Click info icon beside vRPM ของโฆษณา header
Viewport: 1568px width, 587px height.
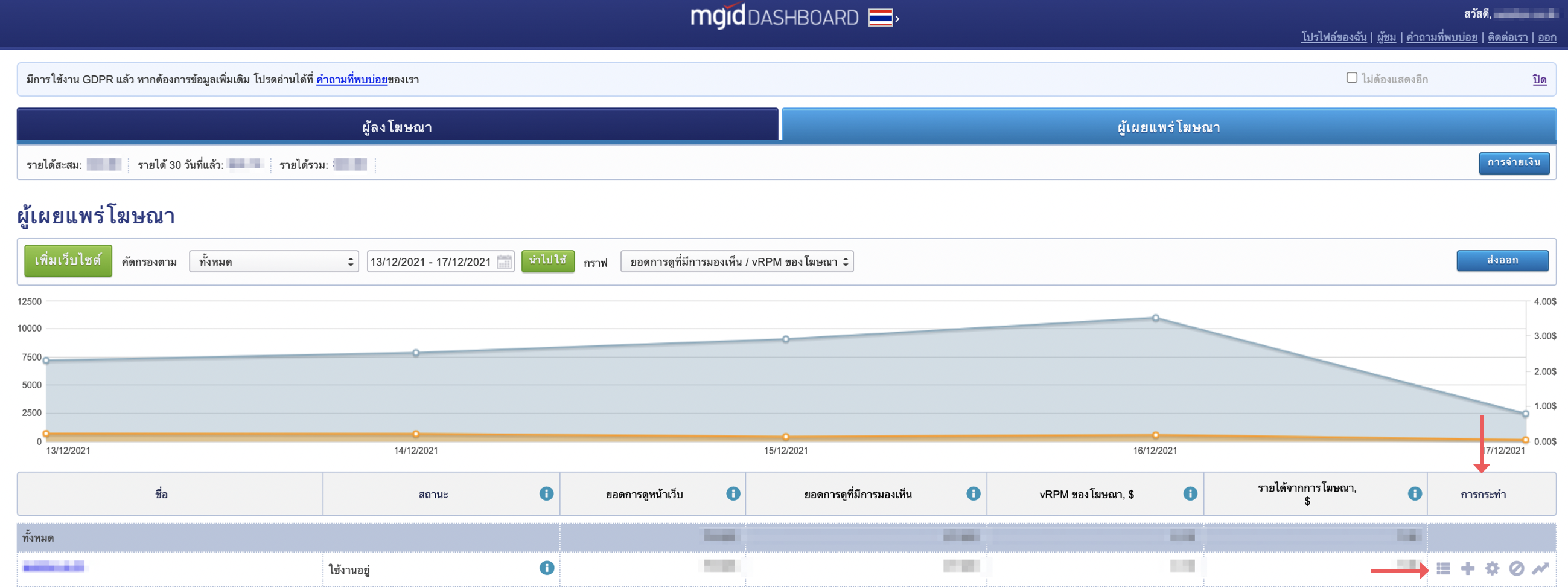[1190, 493]
